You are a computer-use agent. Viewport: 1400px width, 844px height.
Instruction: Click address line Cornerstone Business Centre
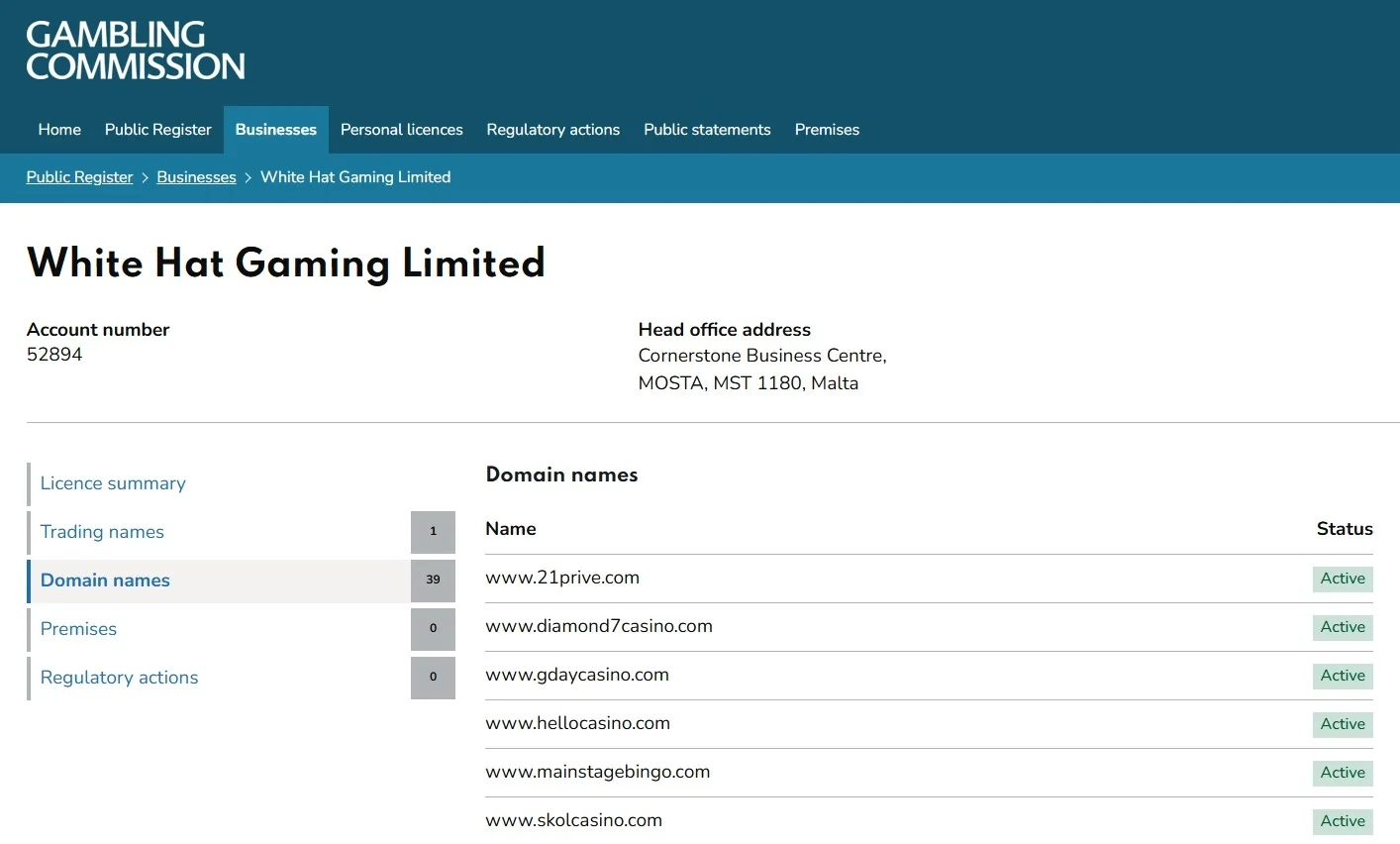pos(762,356)
